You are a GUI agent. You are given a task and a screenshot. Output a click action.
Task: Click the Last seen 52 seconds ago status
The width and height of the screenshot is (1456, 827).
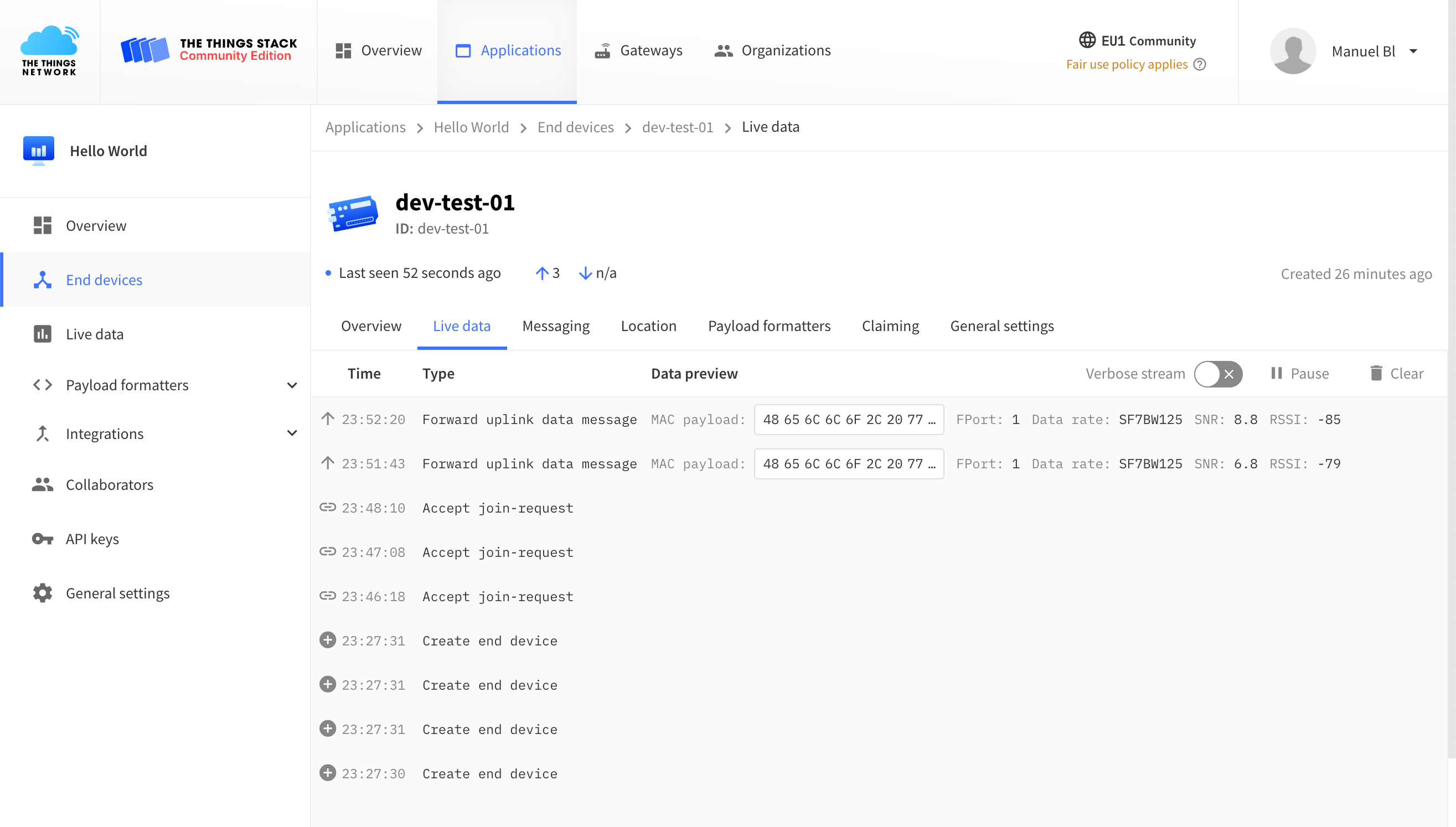point(413,274)
